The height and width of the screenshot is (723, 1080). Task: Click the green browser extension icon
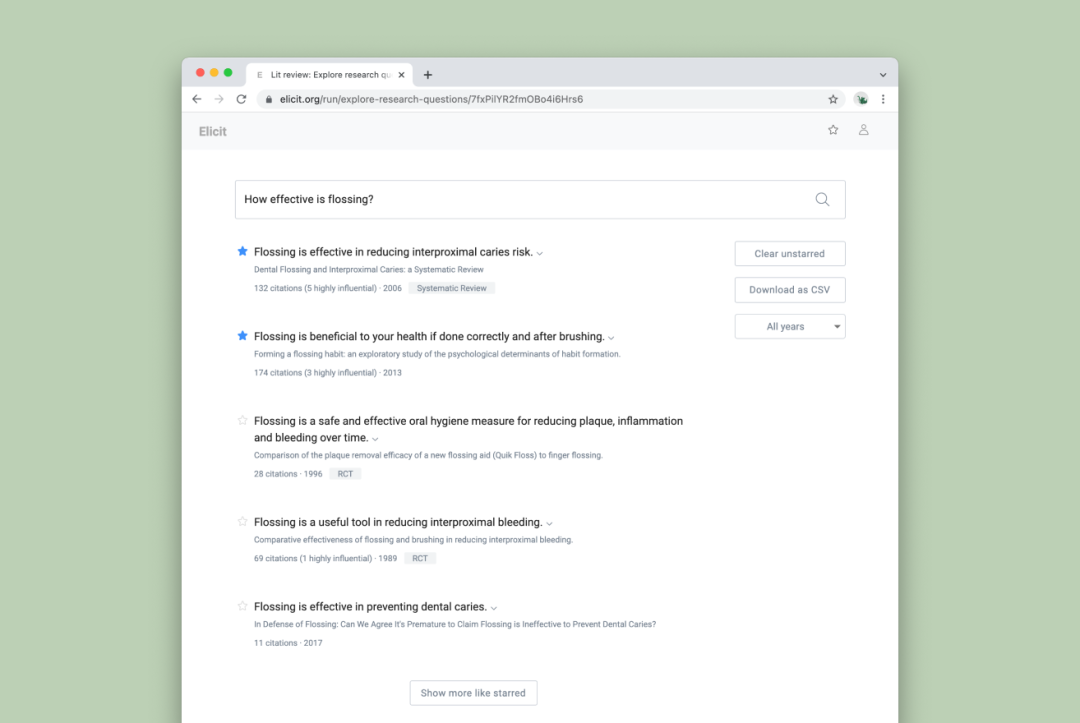861,99
